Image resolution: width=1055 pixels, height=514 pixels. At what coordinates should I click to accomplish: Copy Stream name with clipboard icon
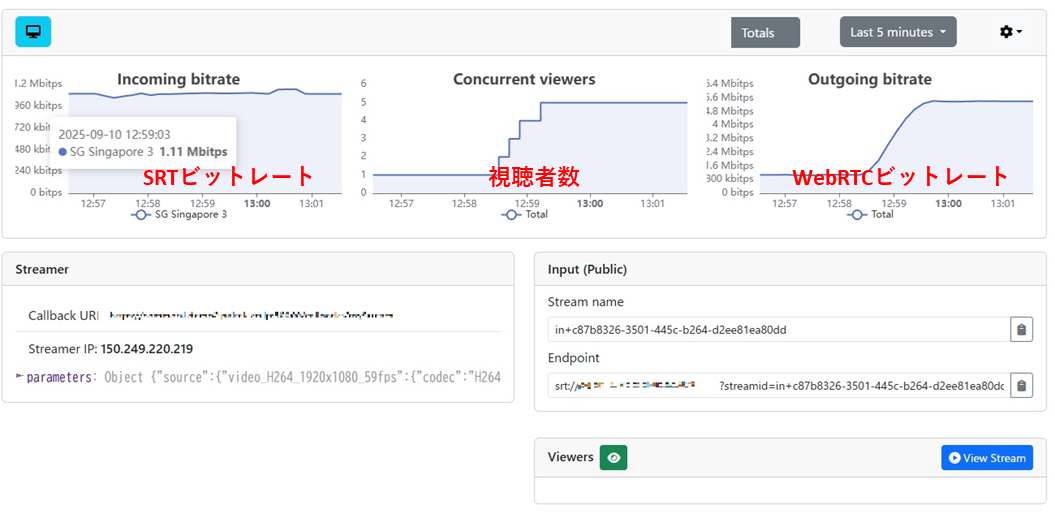click(1021, 330)
